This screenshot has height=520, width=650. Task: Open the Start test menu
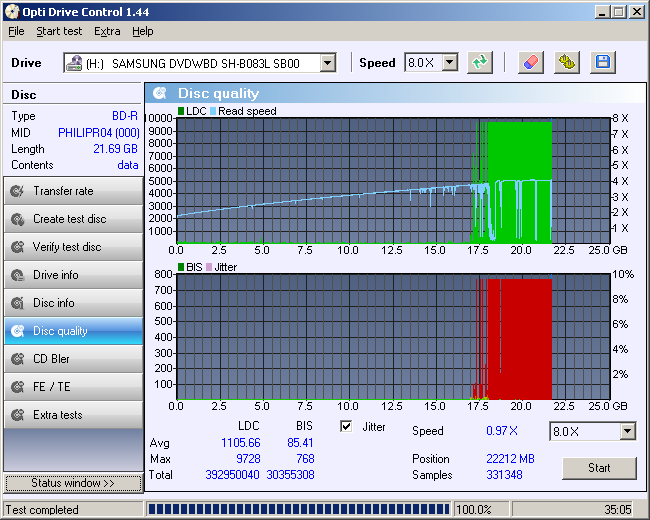click(x=59, y=31)
